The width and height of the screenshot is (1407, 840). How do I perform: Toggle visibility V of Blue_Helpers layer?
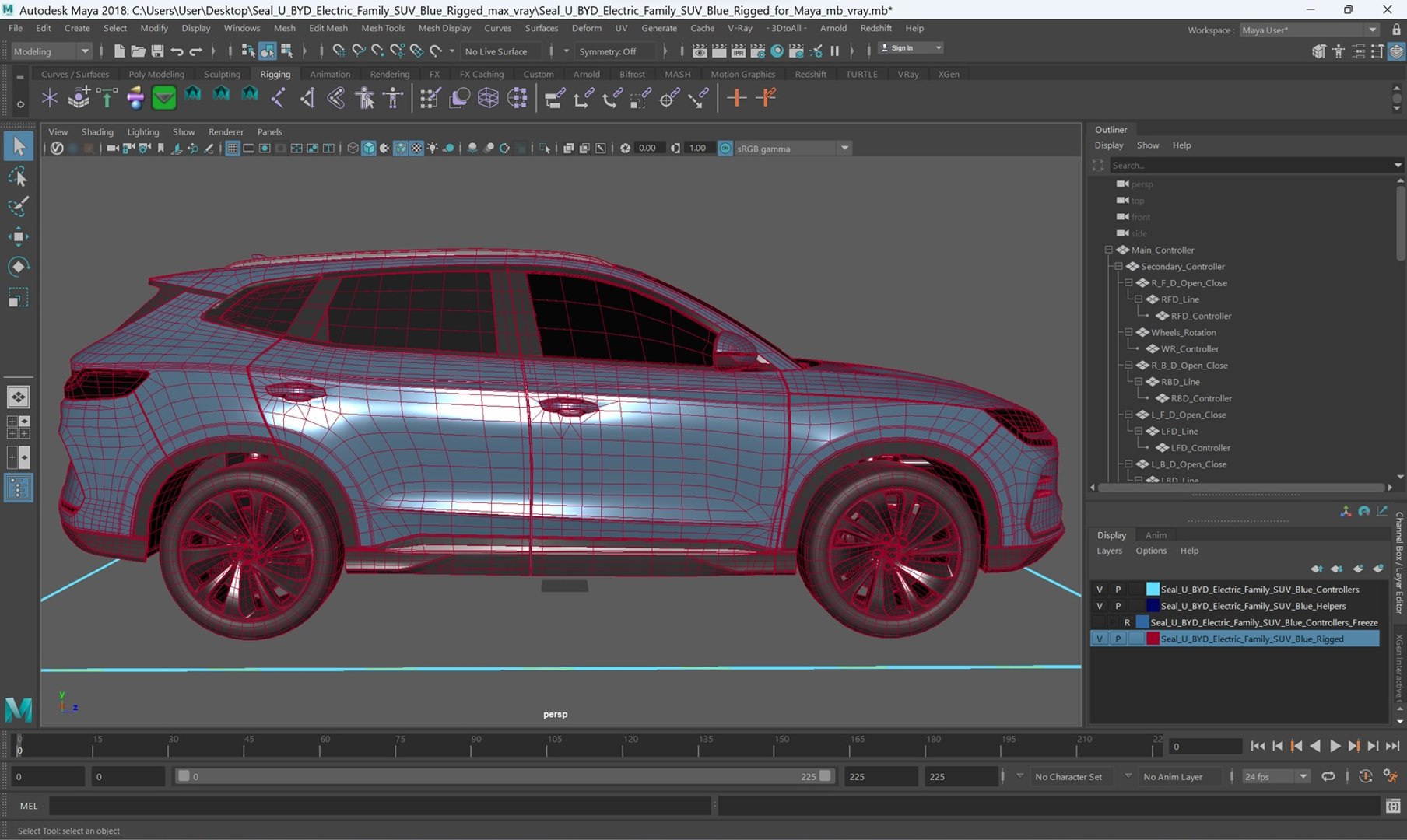(x=1099, y=606)
